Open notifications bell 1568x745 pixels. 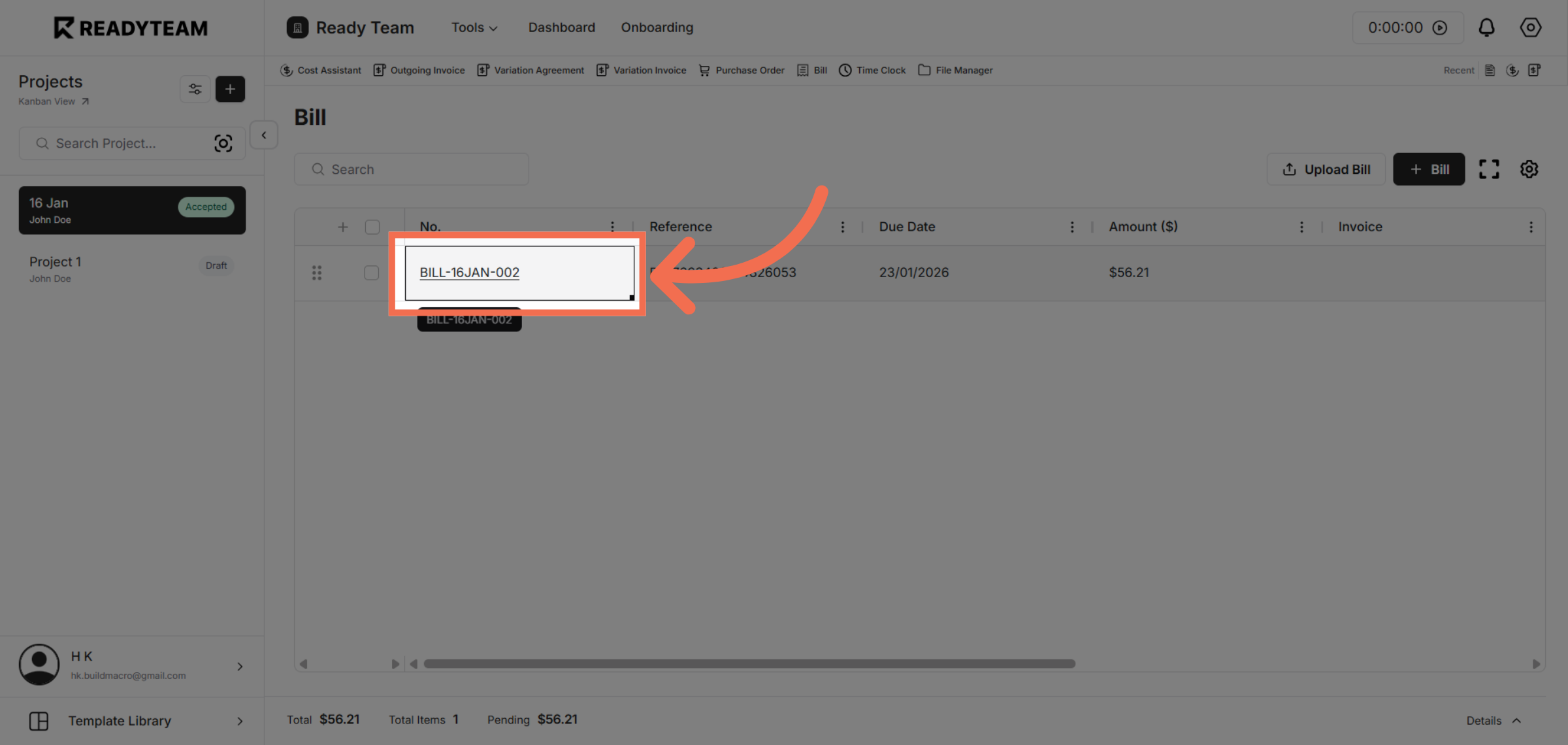(1486, 27)
